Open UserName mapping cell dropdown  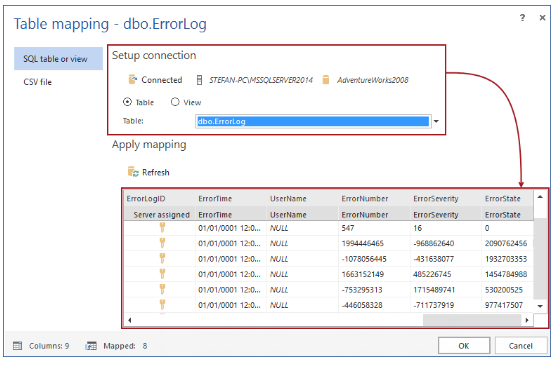click(302, 214)
